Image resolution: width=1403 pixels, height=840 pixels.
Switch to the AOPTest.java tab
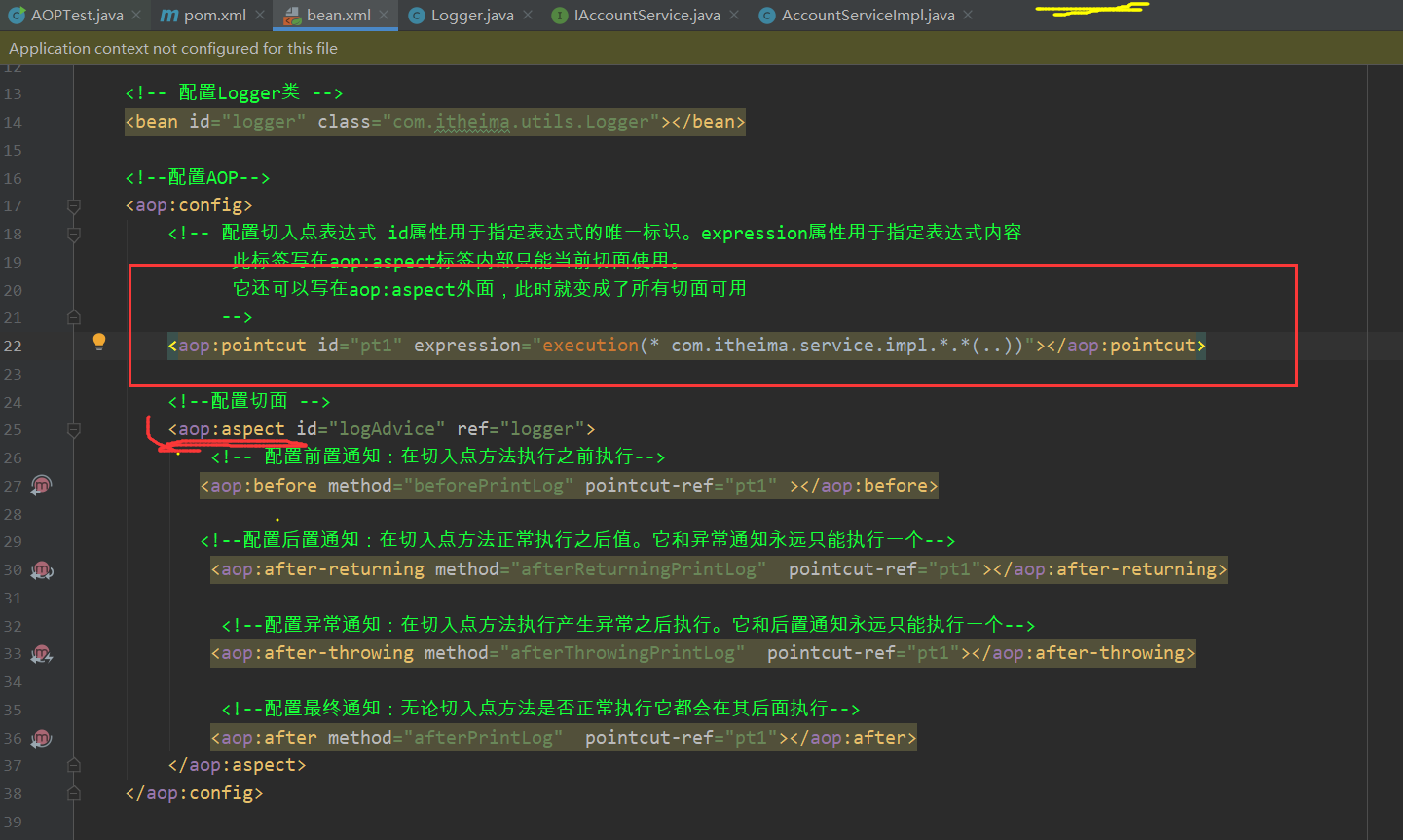pyautogui.click(x=76, y=16)
